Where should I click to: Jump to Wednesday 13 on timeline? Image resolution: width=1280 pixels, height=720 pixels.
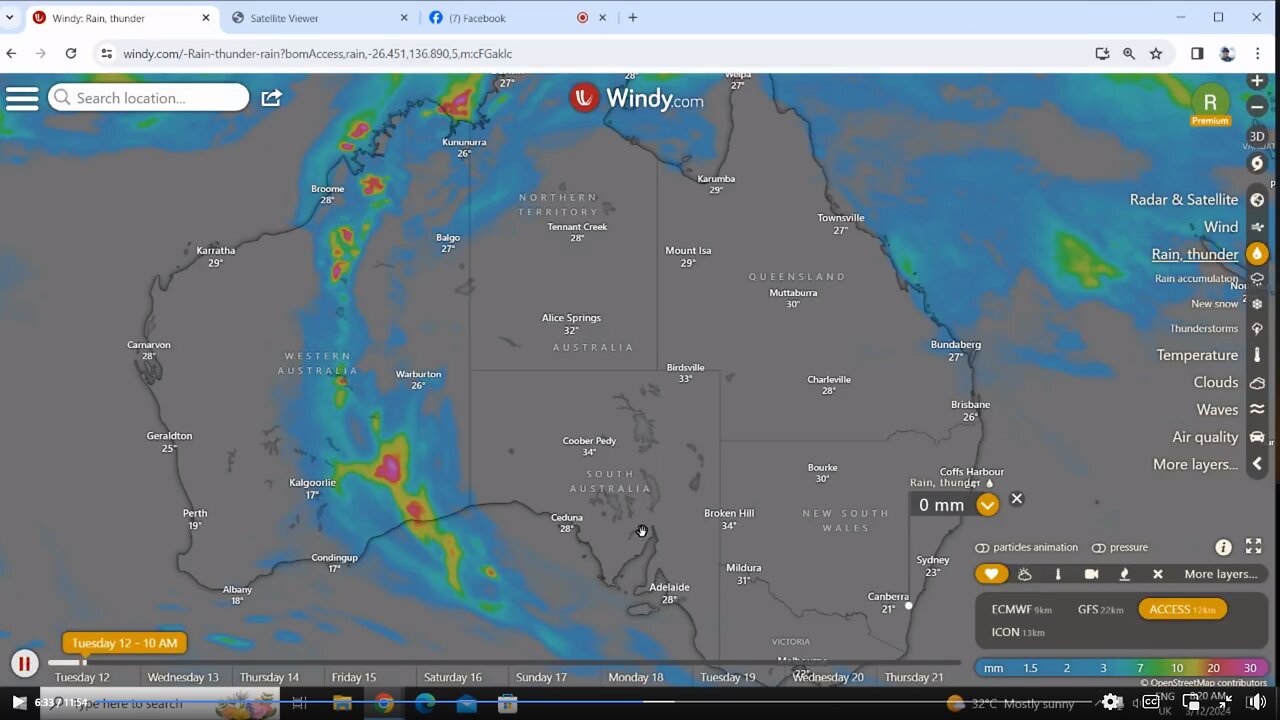point(183,677)
